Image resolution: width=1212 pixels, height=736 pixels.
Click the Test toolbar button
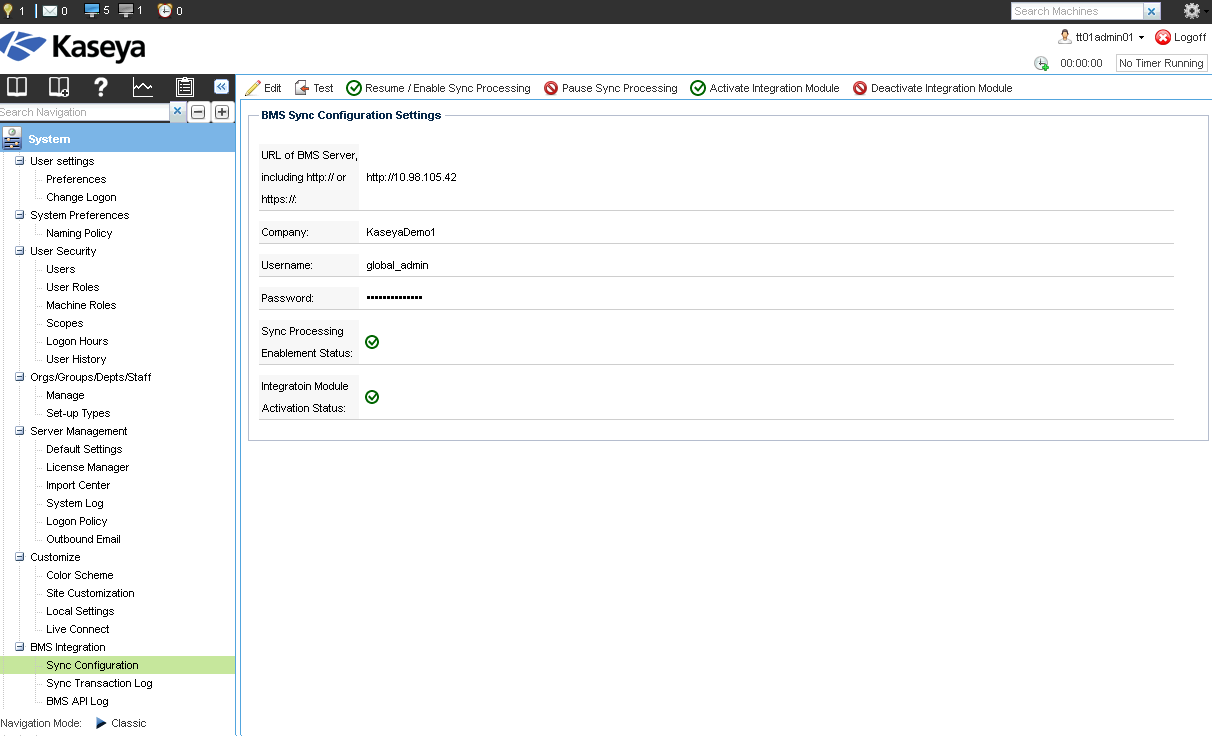[x=314, y=88]
